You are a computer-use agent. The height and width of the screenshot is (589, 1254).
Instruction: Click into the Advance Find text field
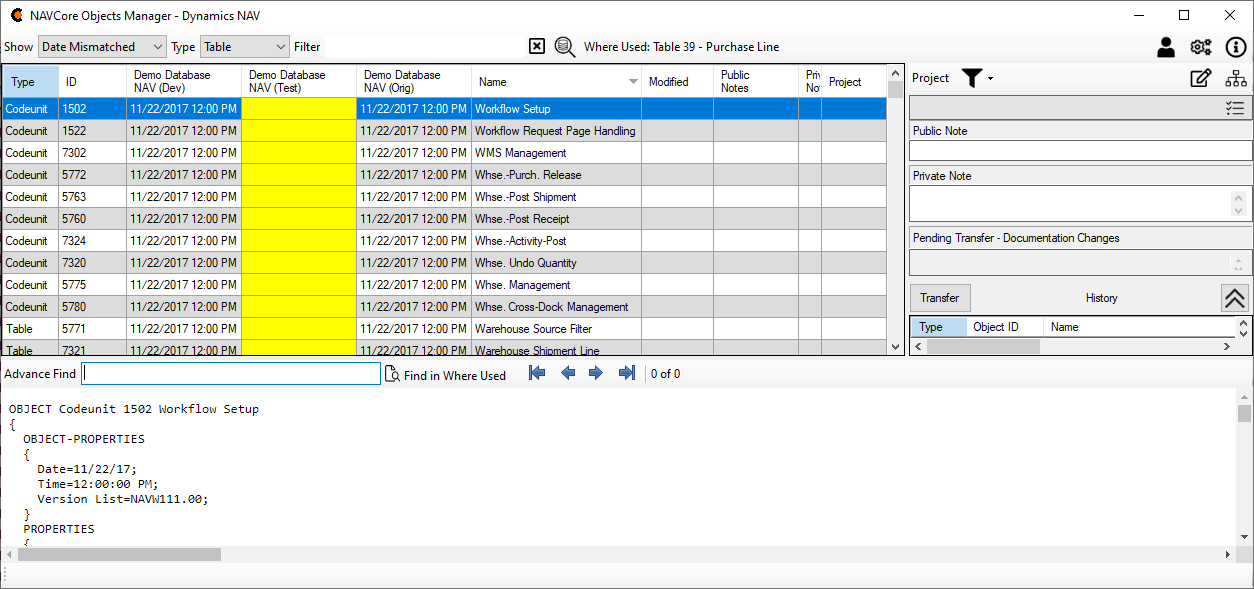click(231, 374)
